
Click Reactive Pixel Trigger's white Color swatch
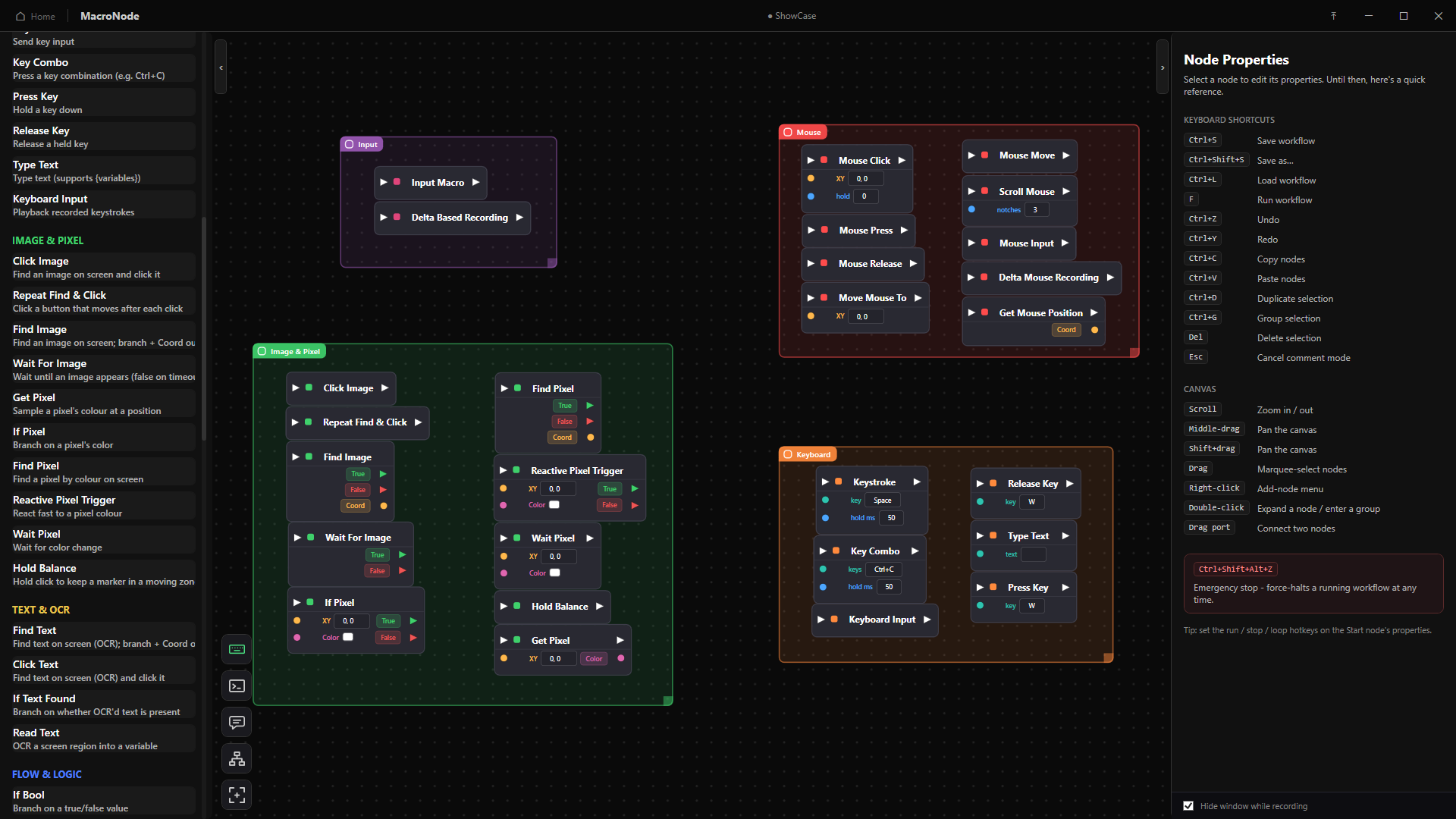554,505
